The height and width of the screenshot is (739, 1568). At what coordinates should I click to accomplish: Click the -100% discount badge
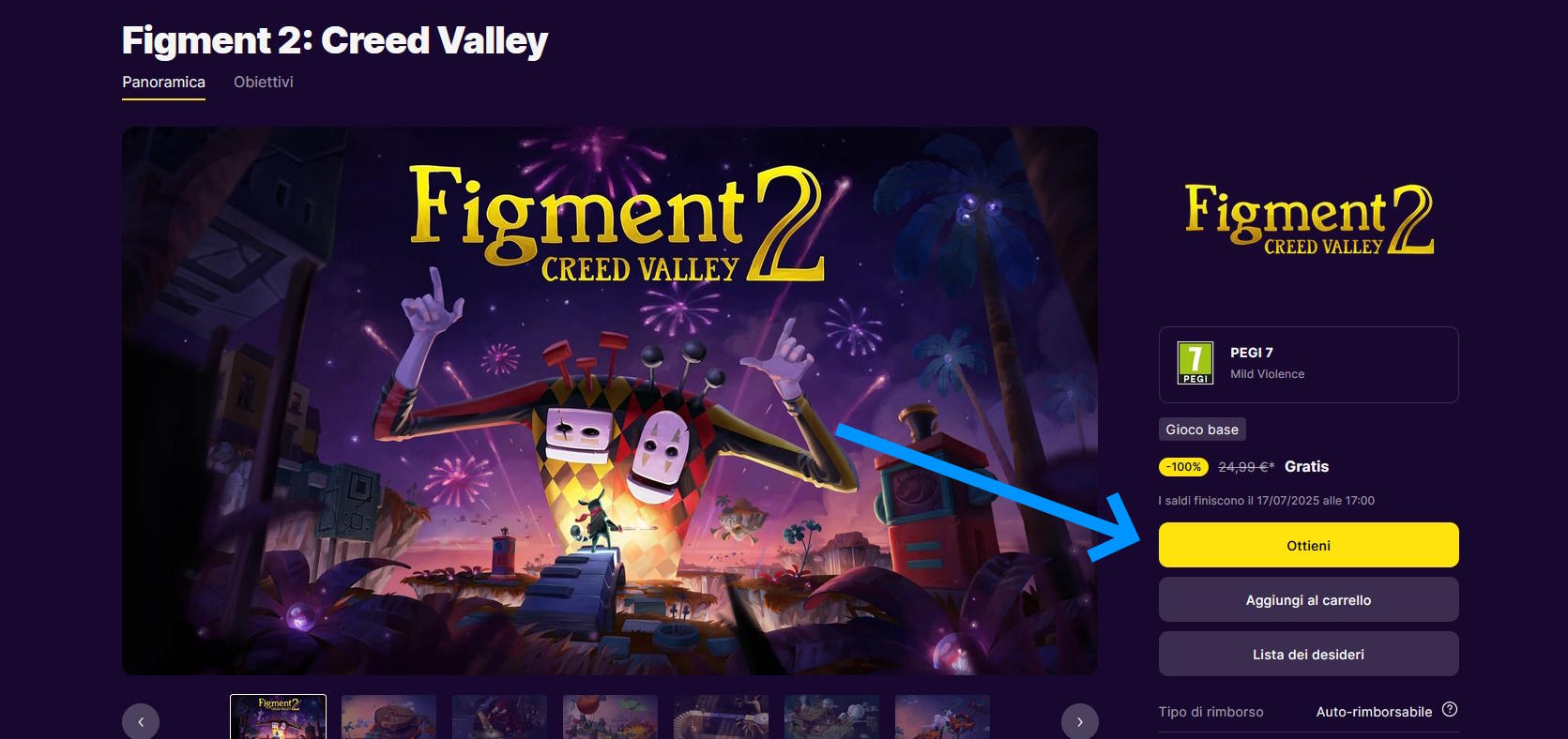1183,466
